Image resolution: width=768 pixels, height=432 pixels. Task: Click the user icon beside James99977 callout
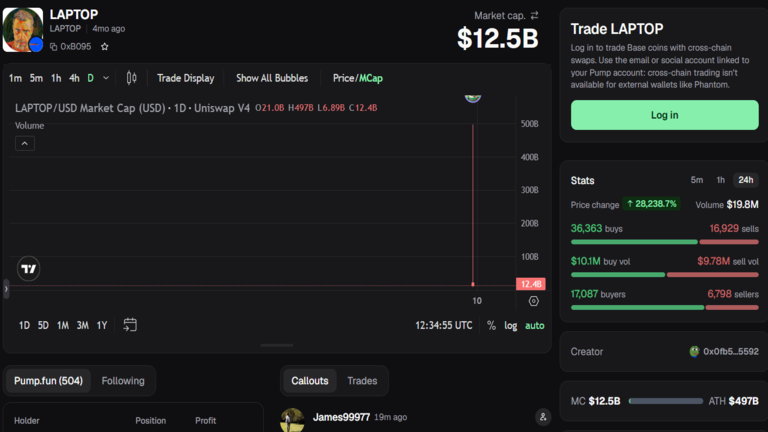click(x=543, y=417)
